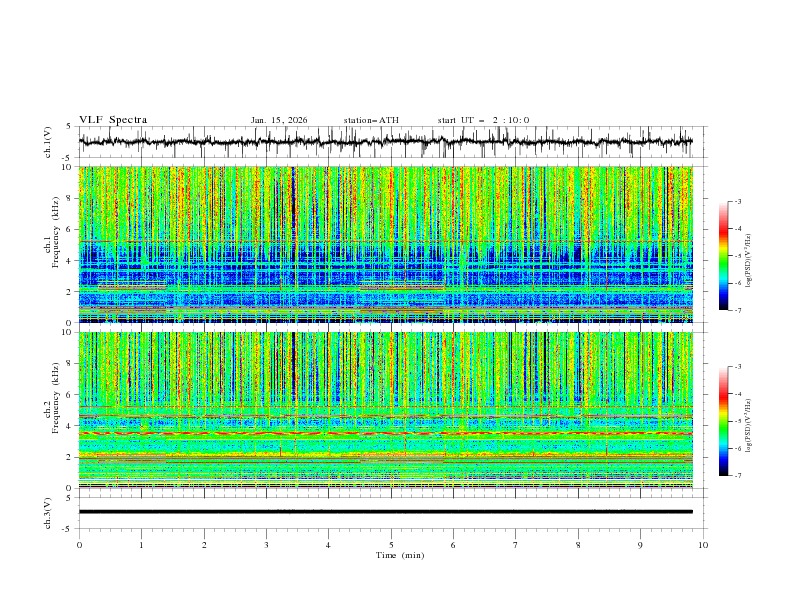Click the "station=ATH" label
The height and width of the screenshot is (612, 792).
coord(371,120)
